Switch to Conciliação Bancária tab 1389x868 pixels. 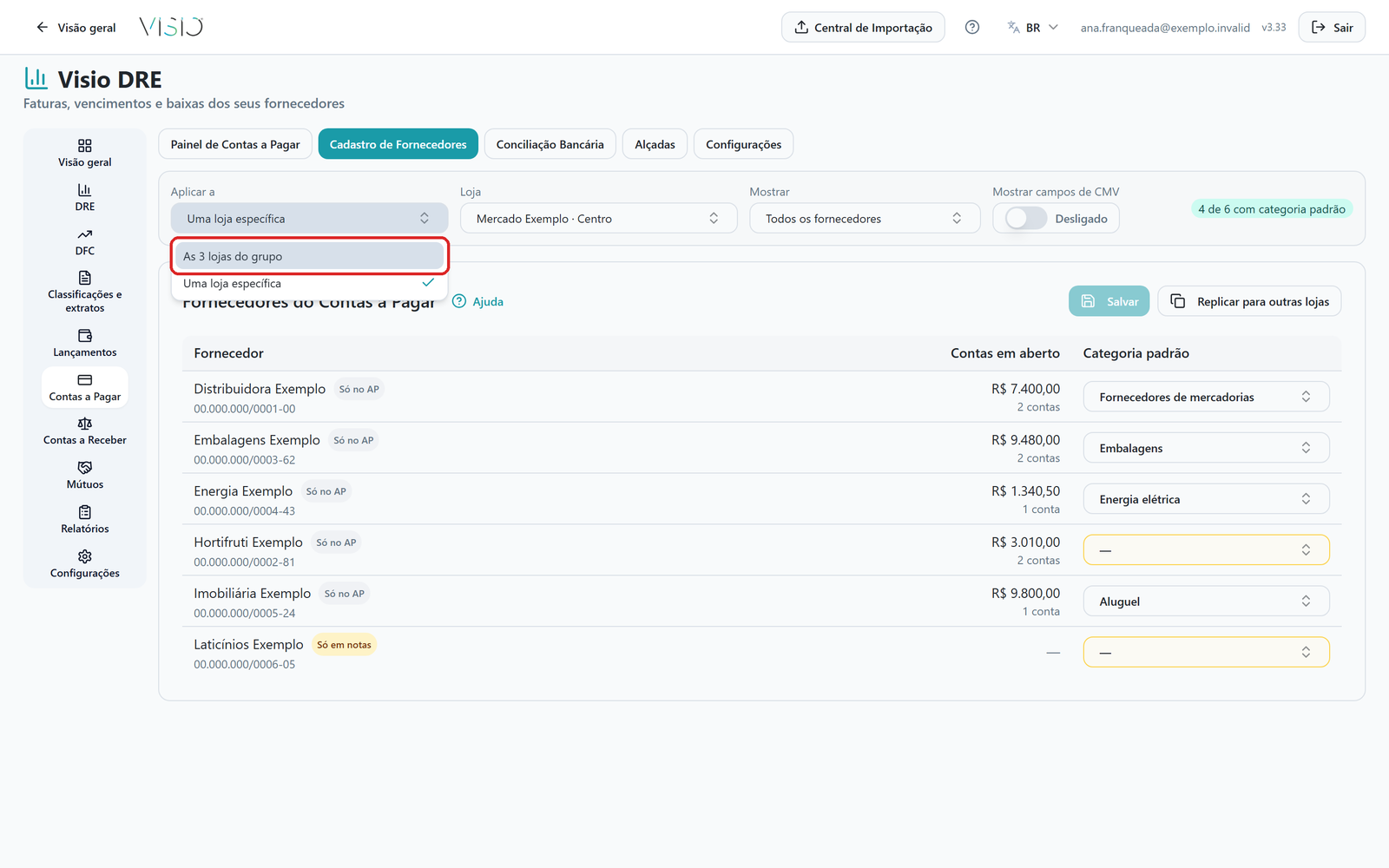coord(550,144)
